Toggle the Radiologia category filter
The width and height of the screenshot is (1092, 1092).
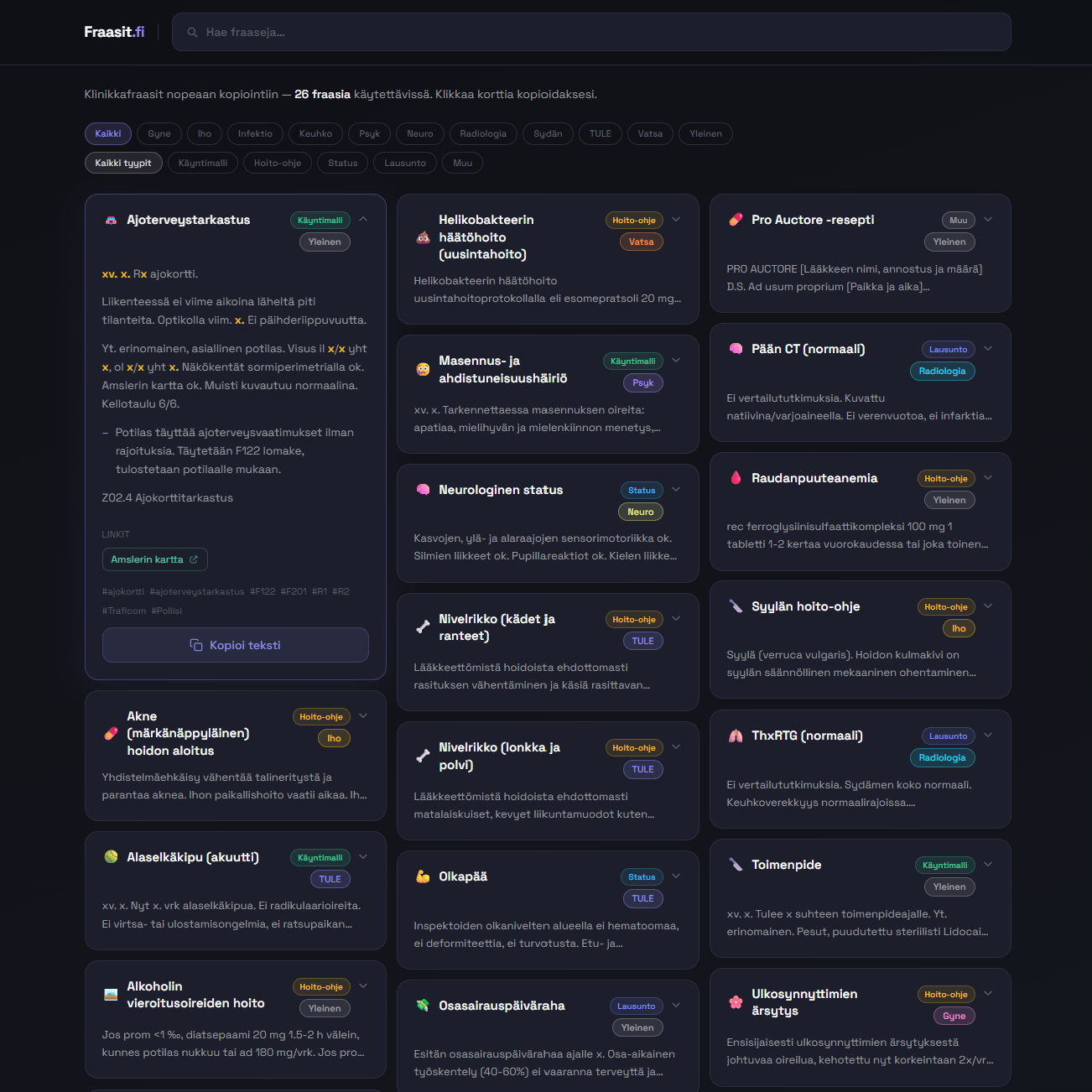[483, 133]
